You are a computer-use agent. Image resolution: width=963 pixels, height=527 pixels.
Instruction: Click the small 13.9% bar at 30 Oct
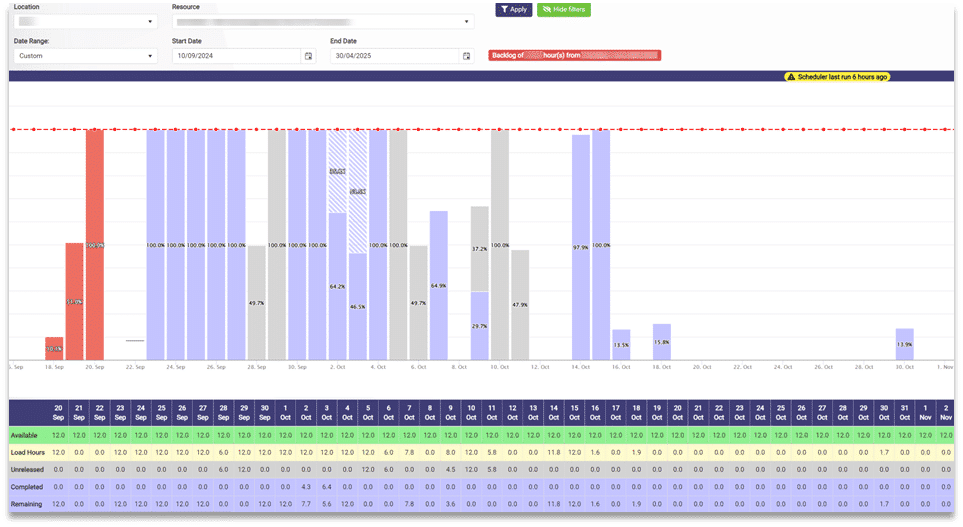click(904, 343)
